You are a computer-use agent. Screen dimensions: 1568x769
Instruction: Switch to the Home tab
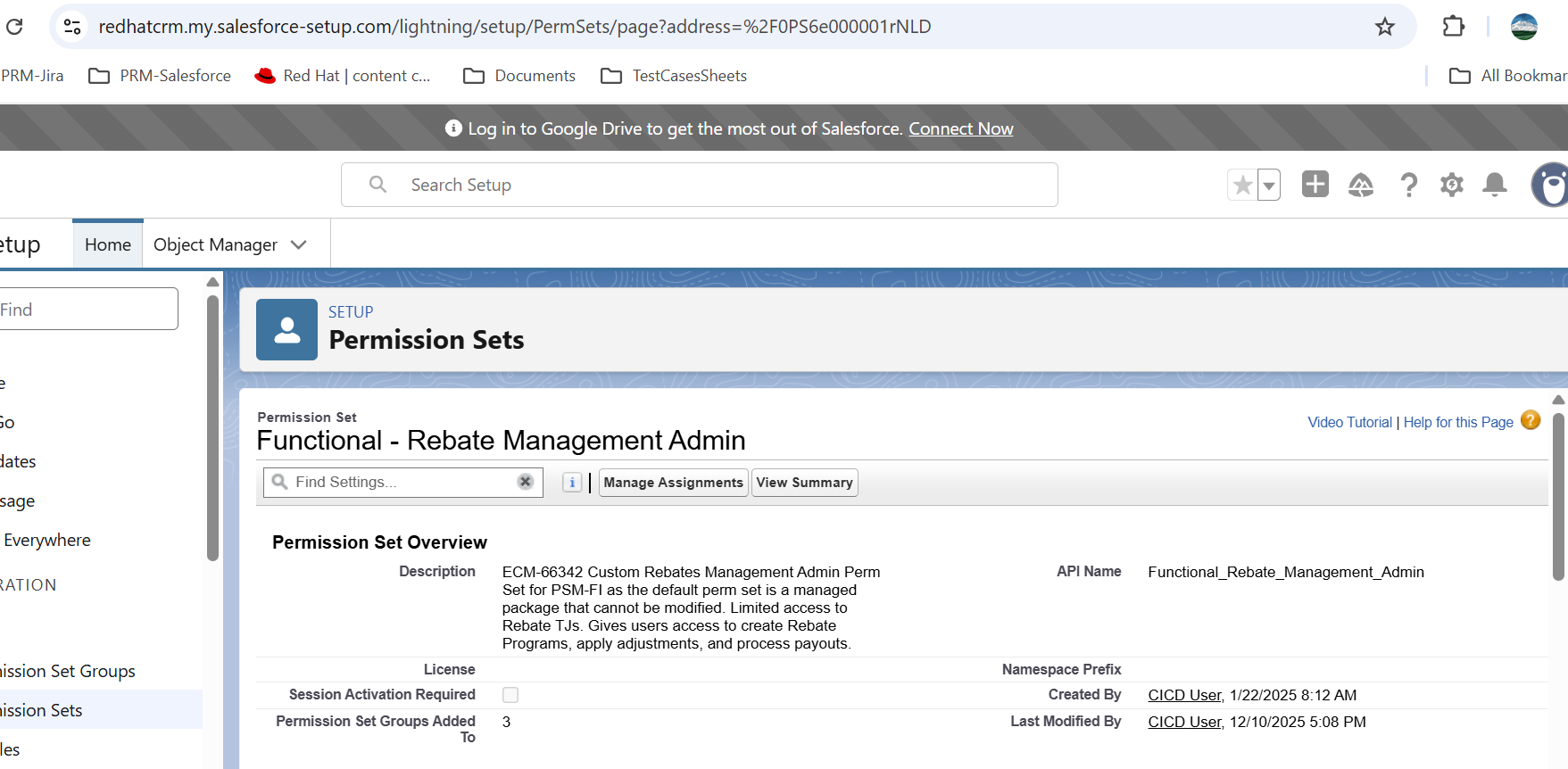108,244
